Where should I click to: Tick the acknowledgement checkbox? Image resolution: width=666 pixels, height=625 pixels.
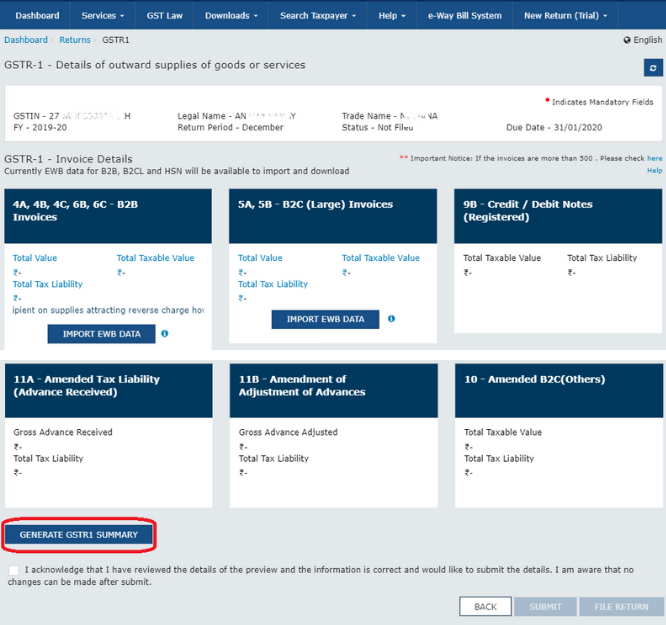coord(14,570)
